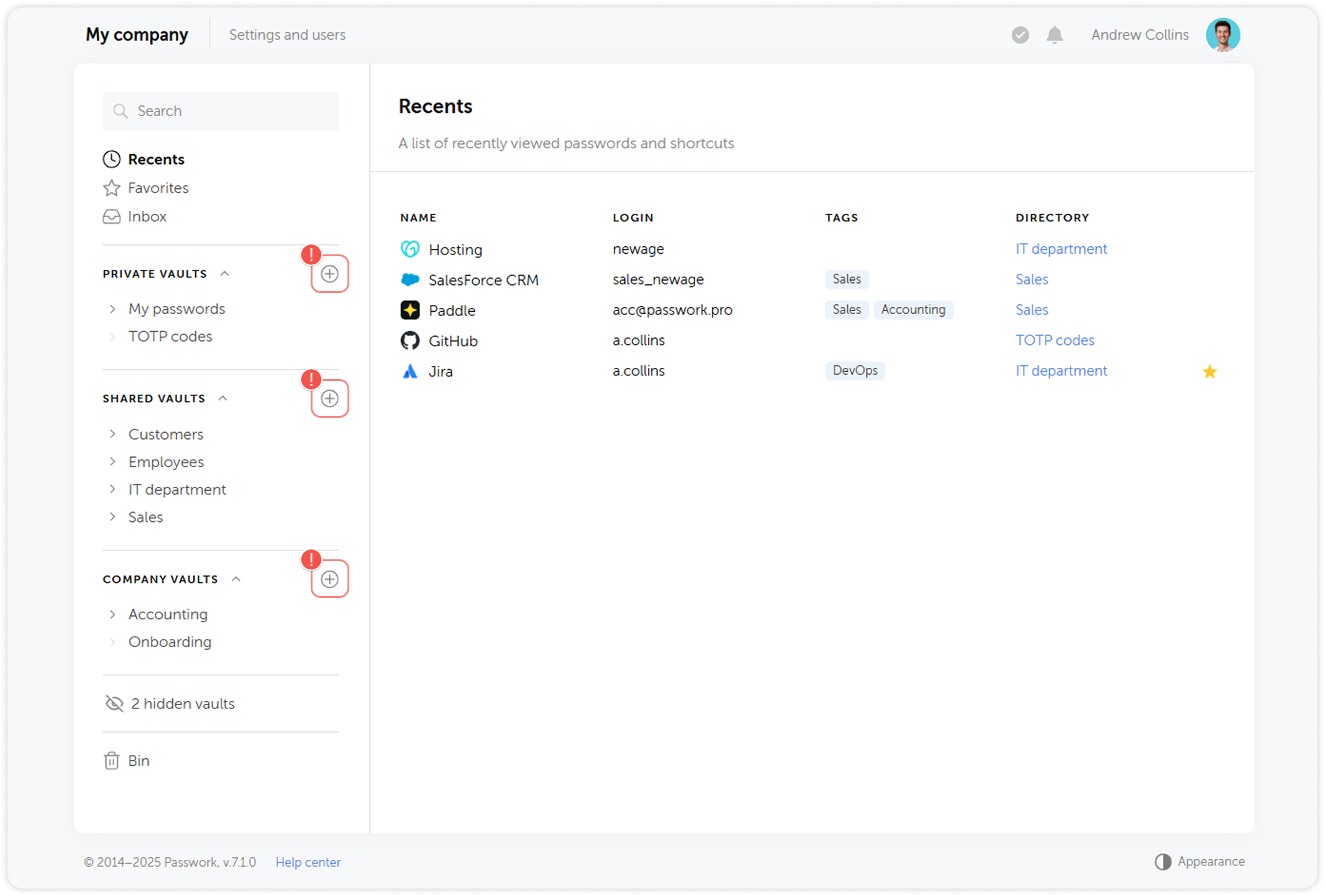Open Settings and users
This screenshot has height=896, width=1325.
coord(287,35)
